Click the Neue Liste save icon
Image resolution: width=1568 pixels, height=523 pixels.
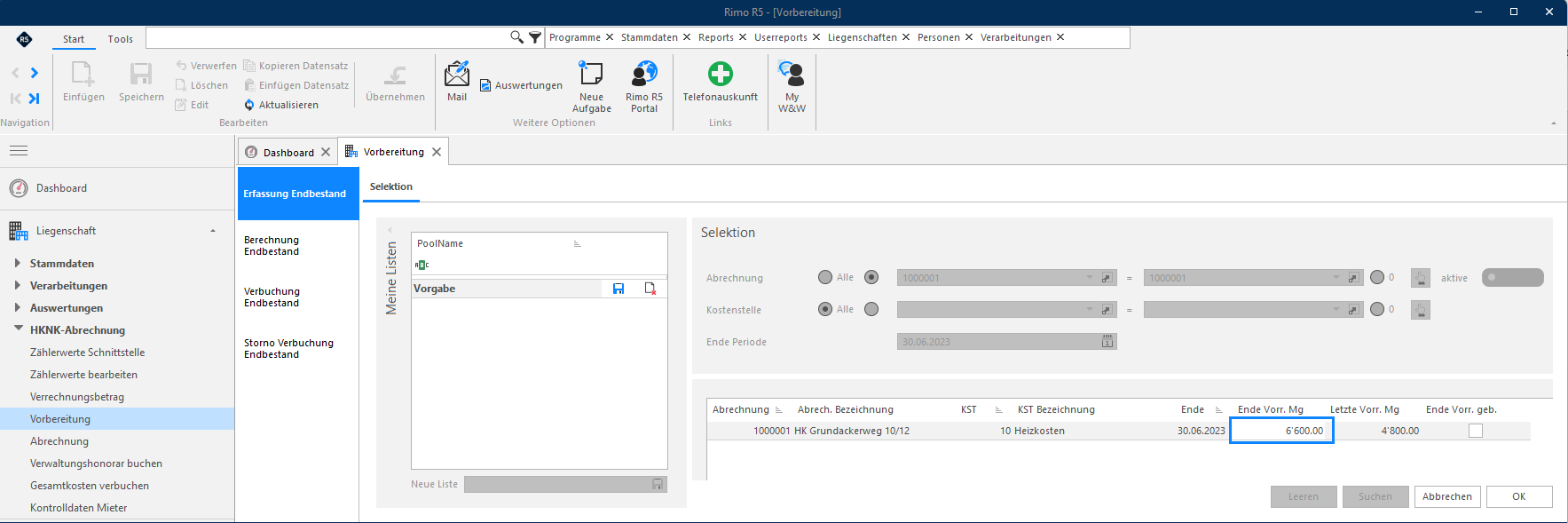click(x=658, y=484)
